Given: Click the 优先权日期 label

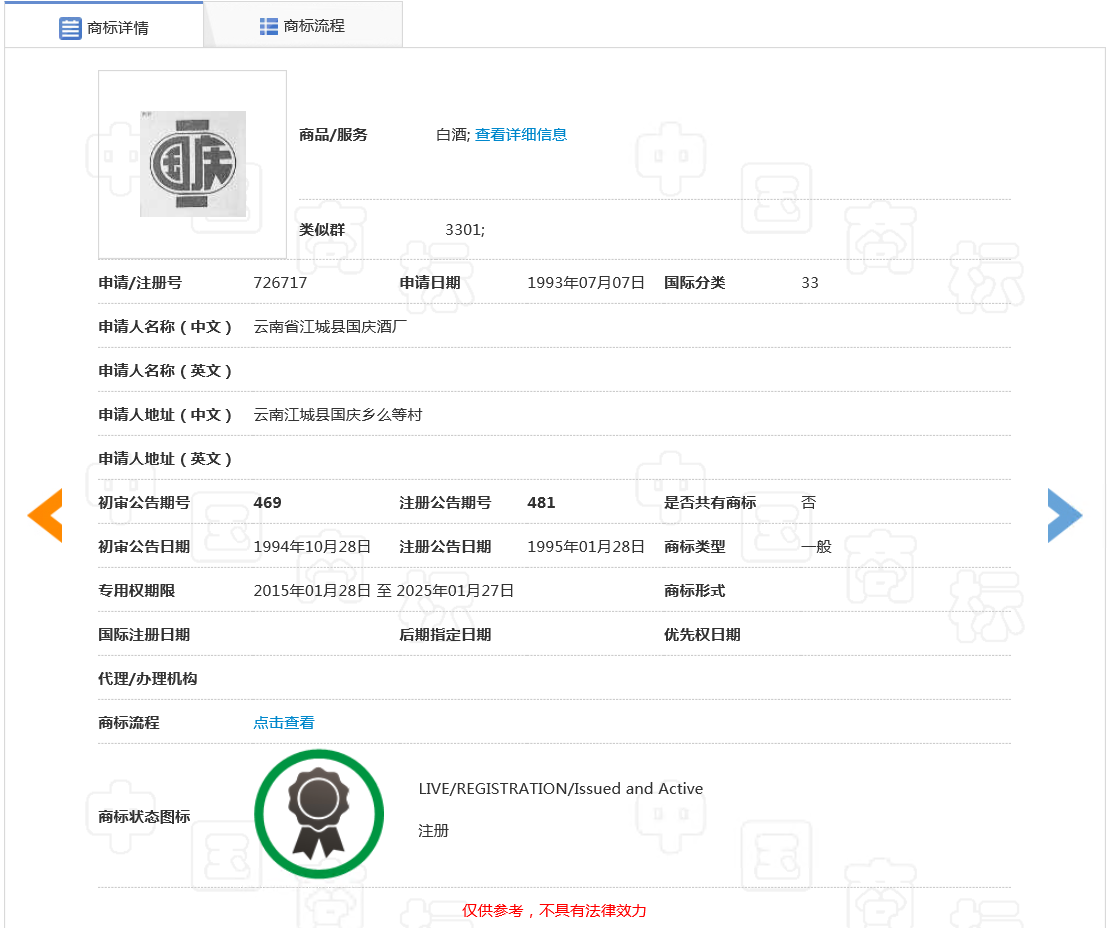Looking at the screenshot, I should pyautogui.click(x=702, y=635).
